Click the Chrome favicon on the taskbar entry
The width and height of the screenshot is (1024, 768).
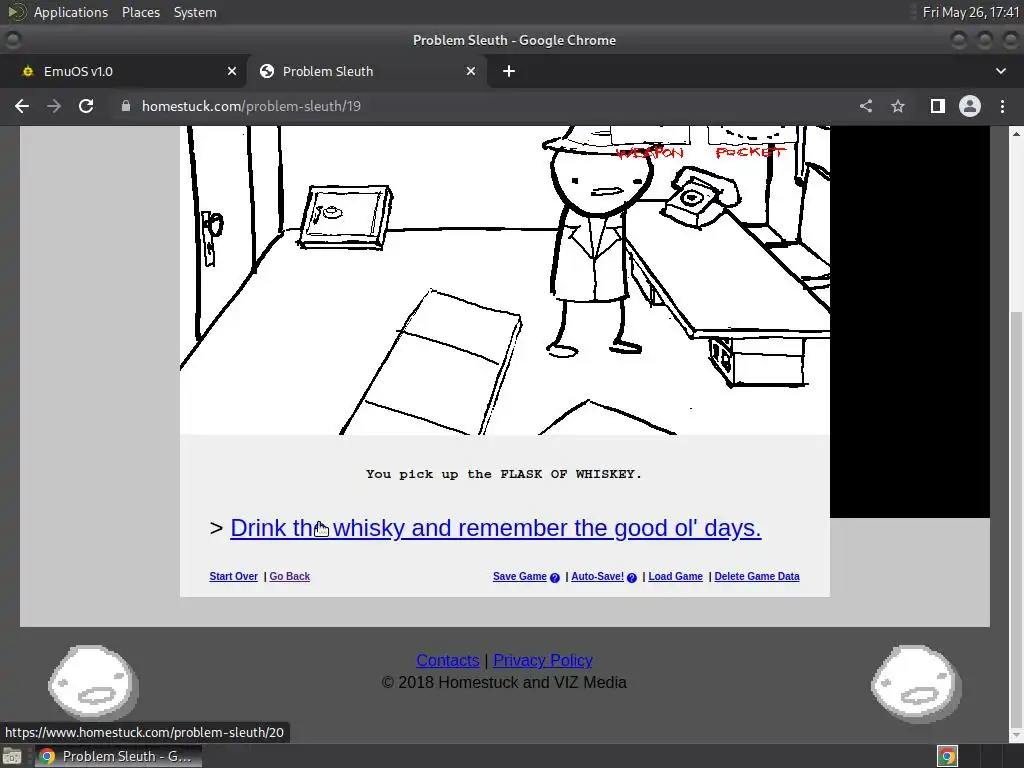tap(47, 756)
